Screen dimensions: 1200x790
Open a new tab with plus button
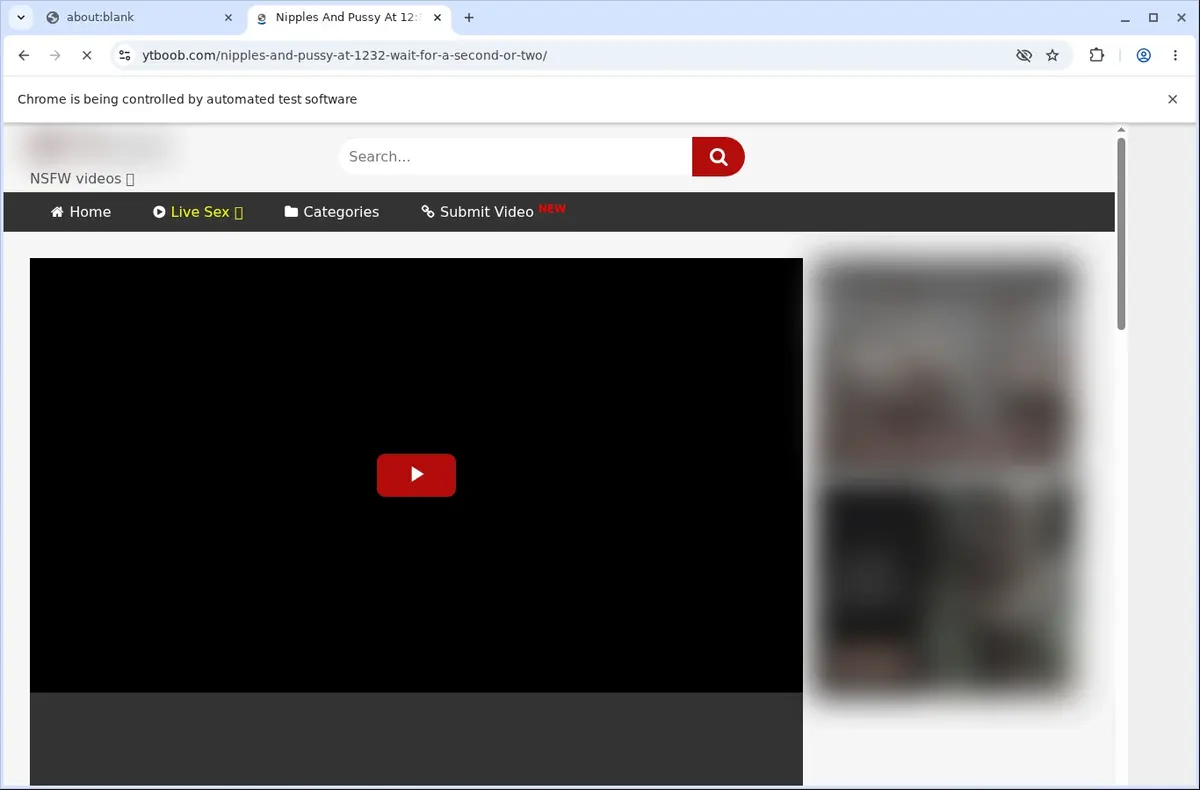point(469,17)
